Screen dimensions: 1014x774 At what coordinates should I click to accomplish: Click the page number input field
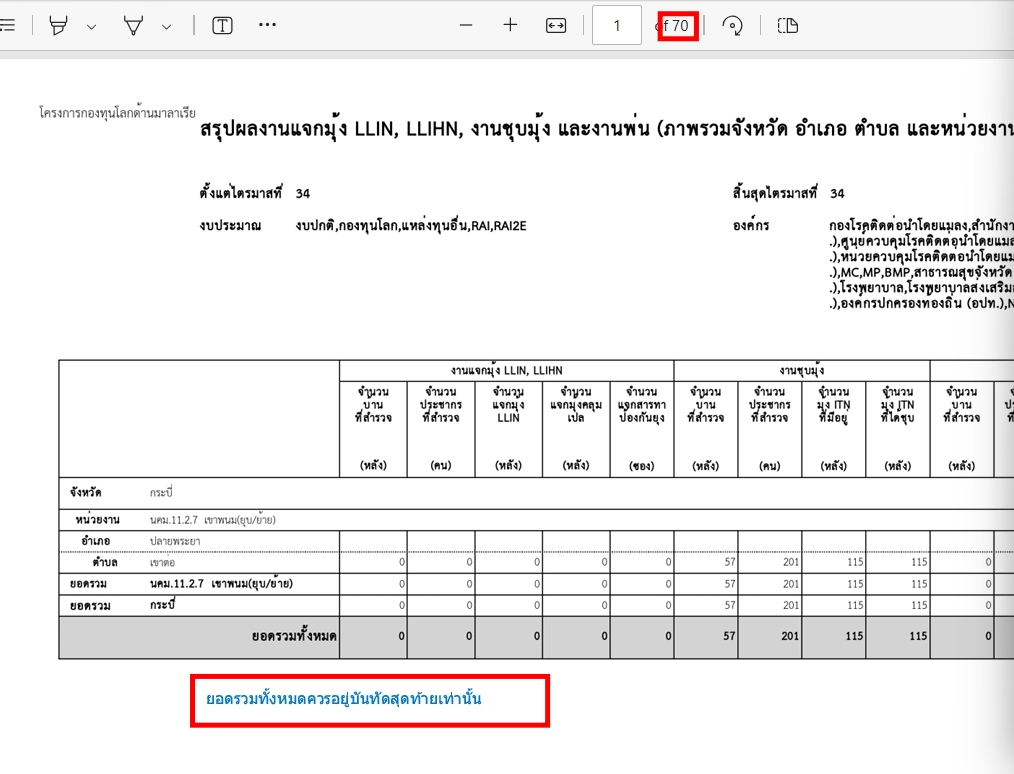point(617,26)
